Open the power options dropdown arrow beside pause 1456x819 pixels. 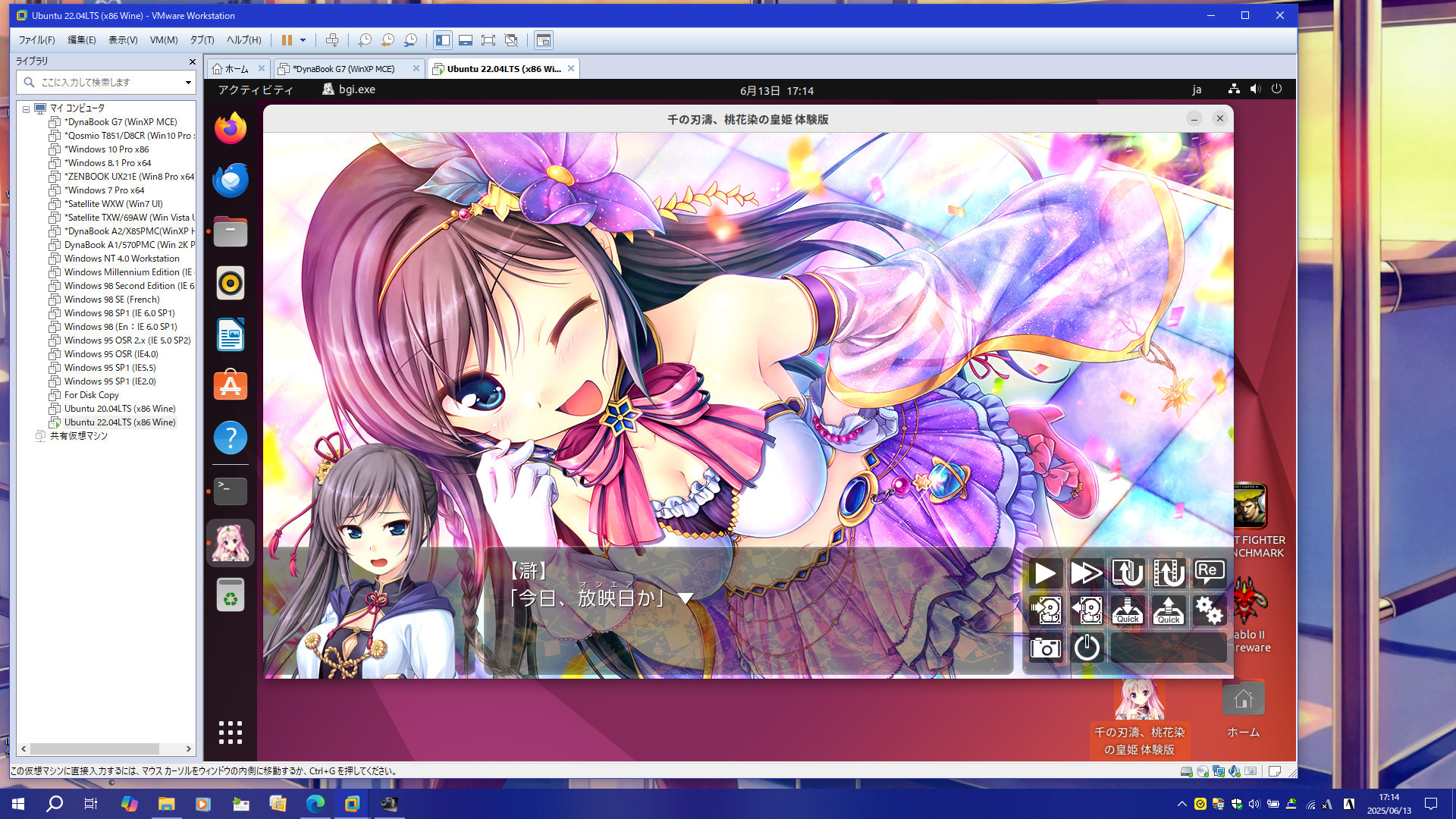(303, 40)
